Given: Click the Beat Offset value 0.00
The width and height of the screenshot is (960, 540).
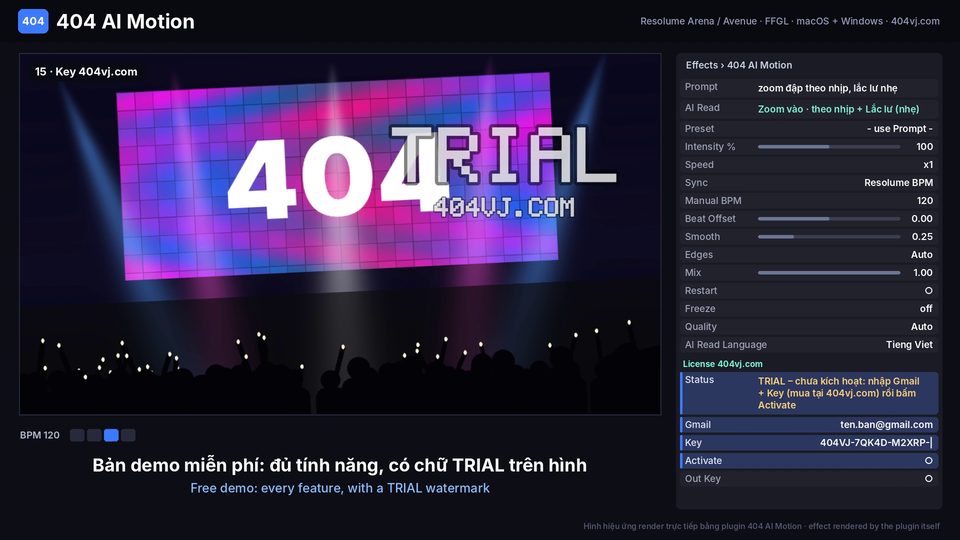Looking at the screenshot, I should coord(922,219).
